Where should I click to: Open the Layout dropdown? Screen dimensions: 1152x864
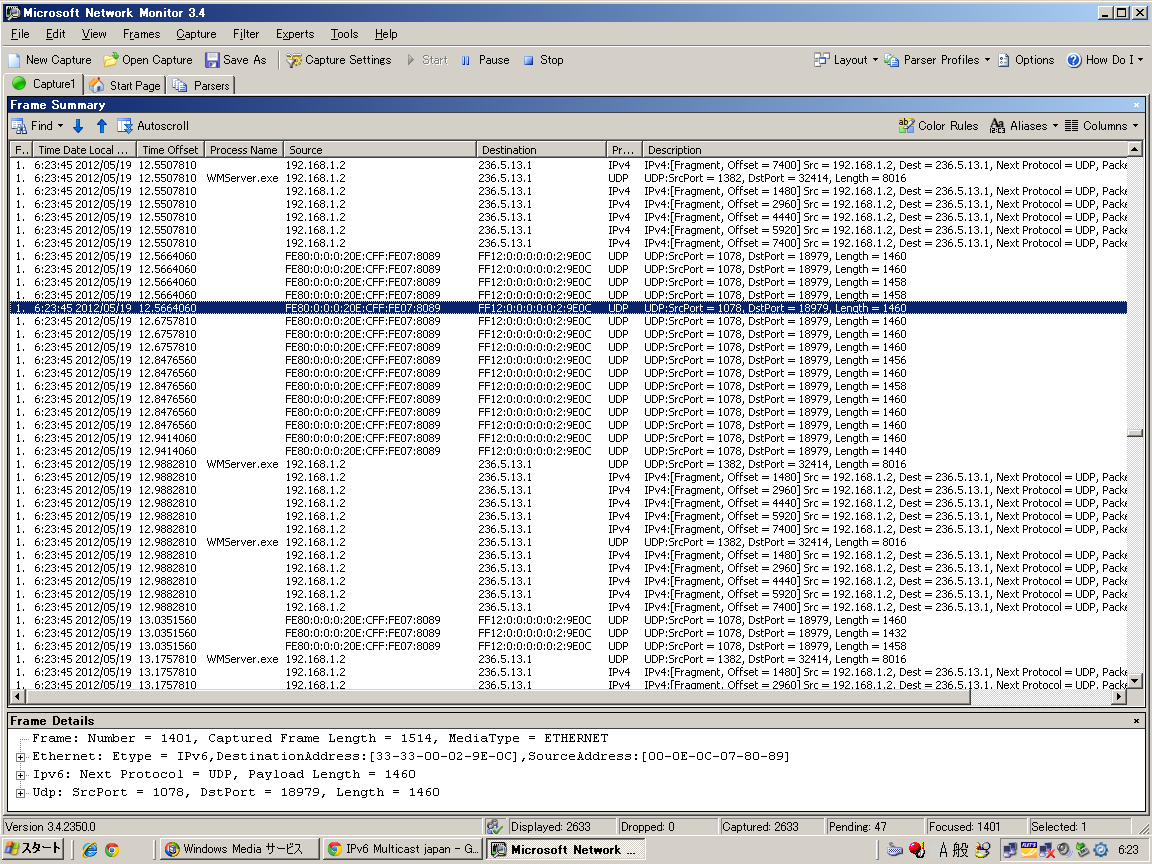click(x=846, y=60)
